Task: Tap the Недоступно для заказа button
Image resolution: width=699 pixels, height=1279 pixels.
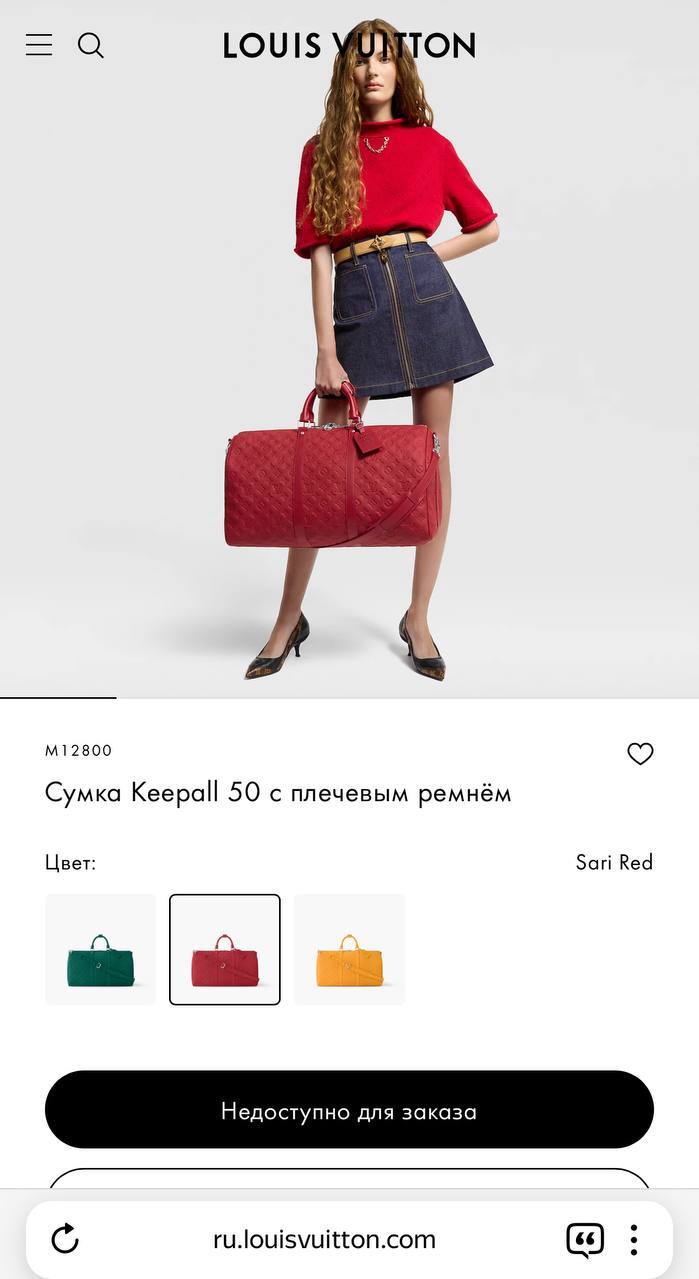Action: [x=349, y=1110]
